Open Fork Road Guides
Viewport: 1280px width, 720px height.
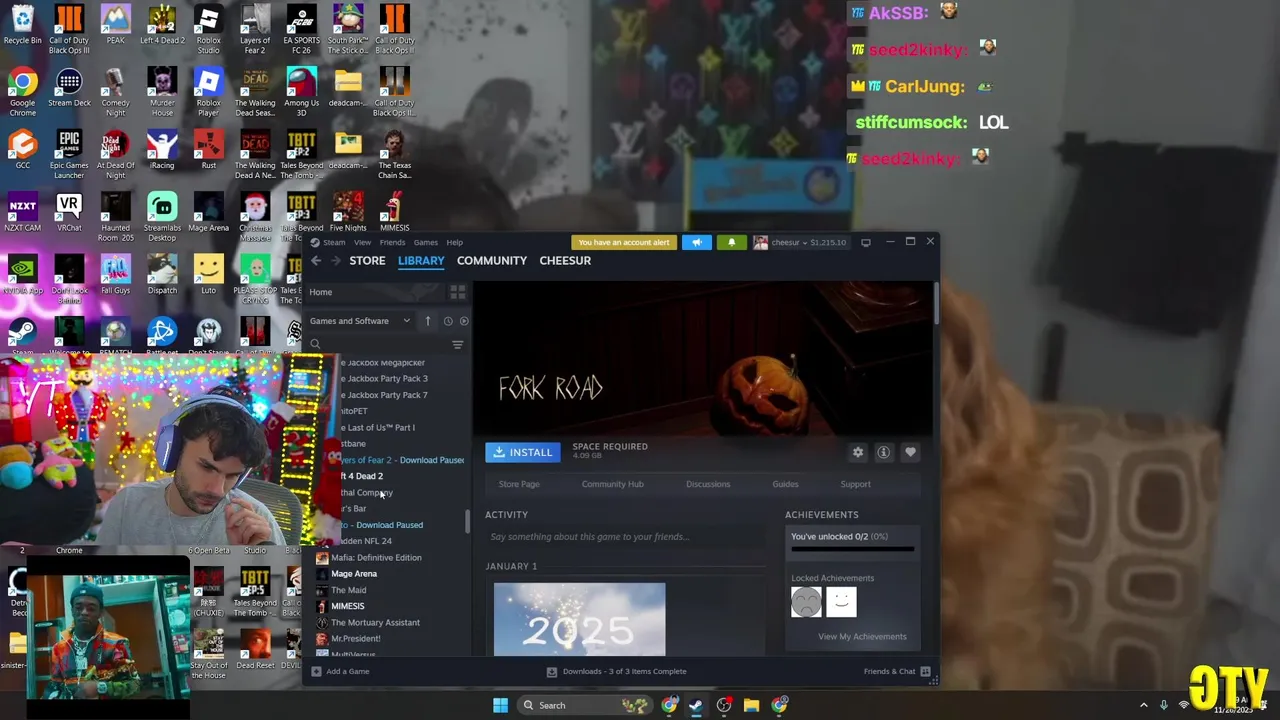(x=785, y=484)
